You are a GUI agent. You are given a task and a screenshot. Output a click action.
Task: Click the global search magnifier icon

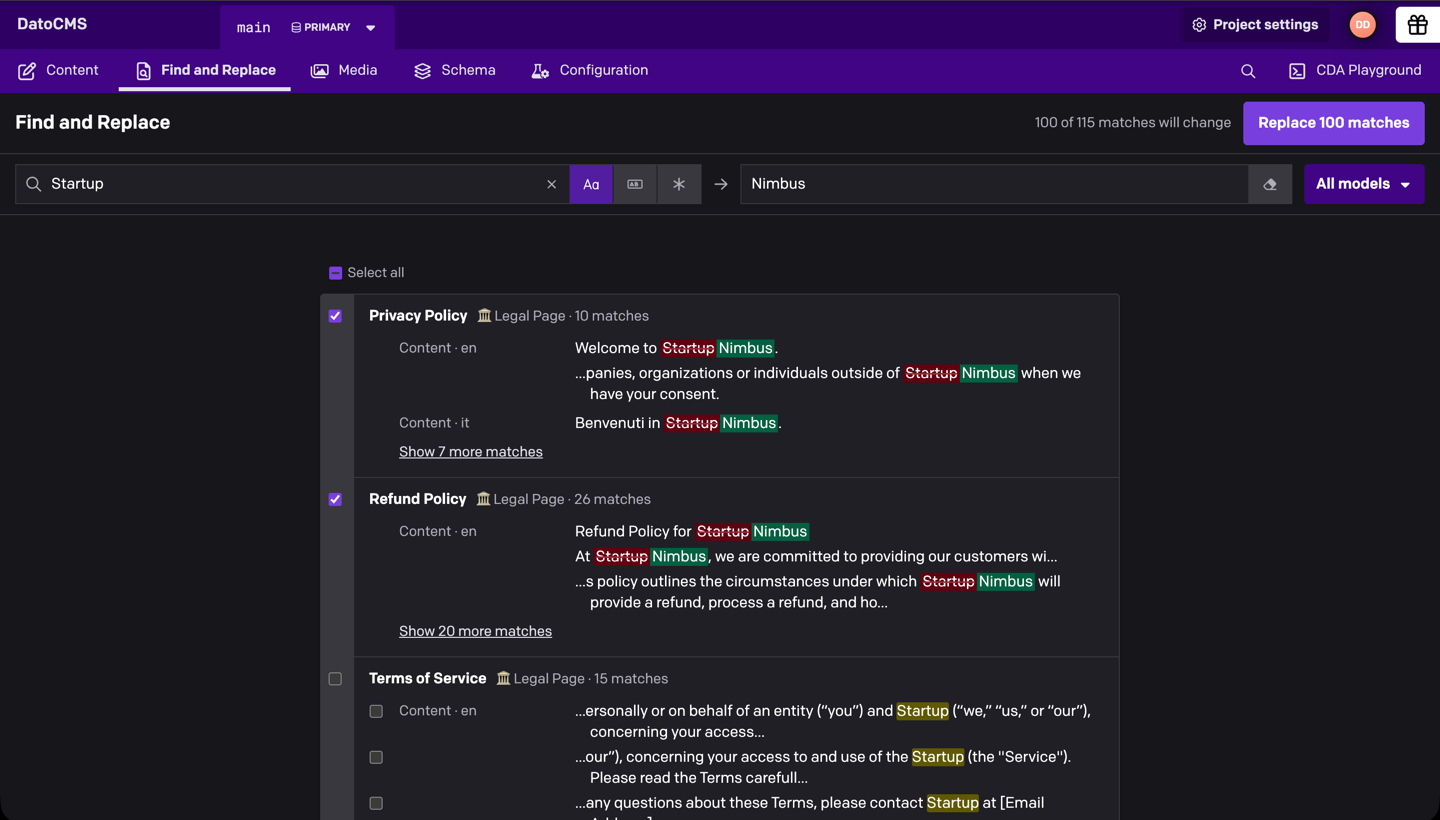click(1248, 71)
